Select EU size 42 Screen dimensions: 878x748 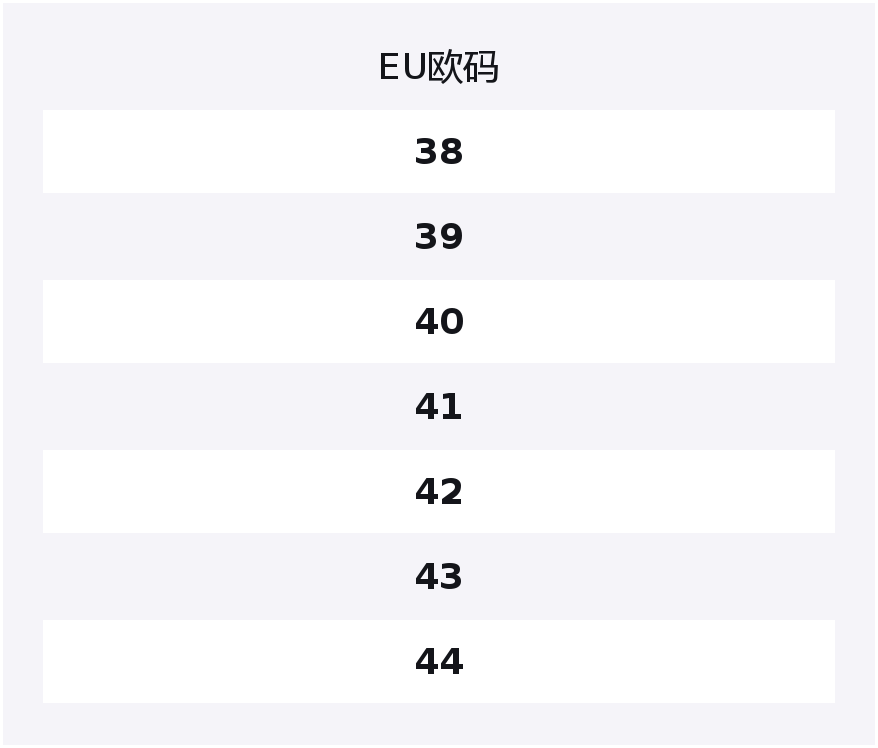tap(439, 492)
